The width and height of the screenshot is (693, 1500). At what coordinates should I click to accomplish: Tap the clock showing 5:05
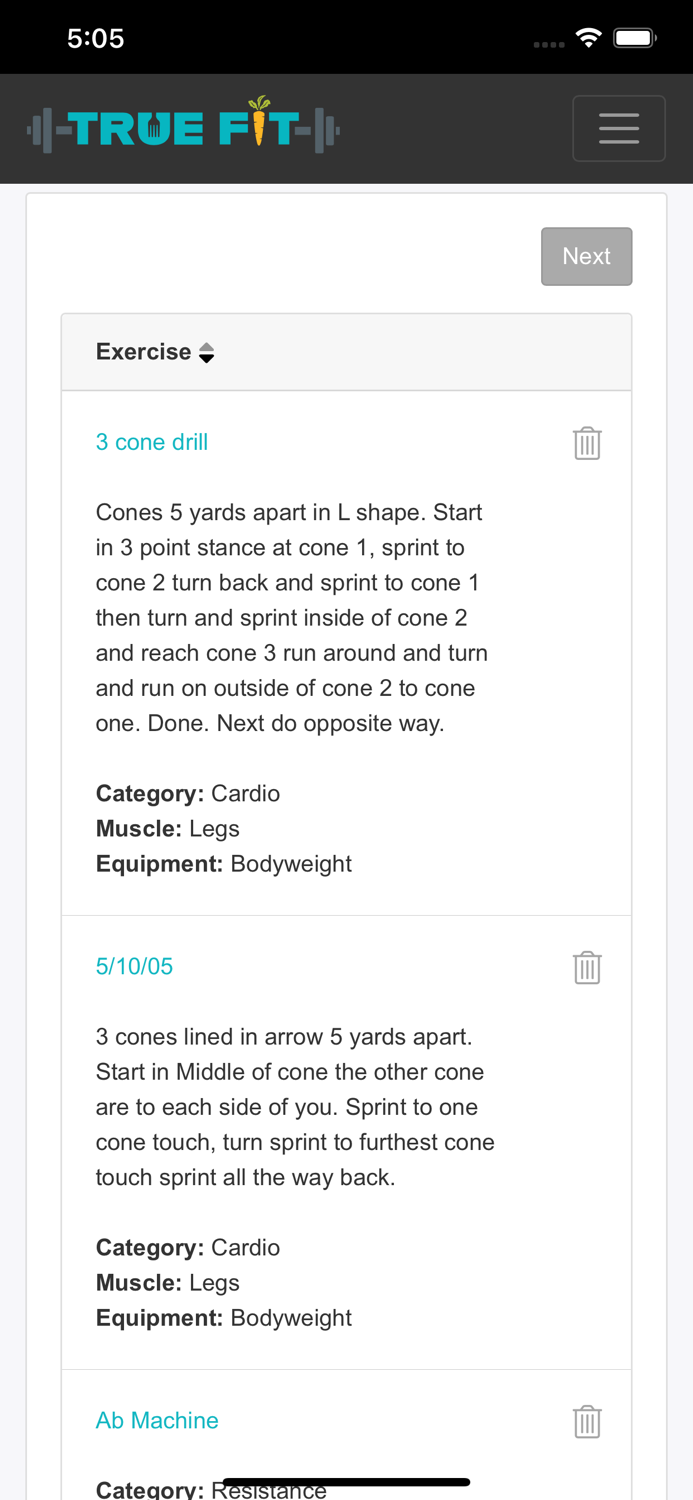click(x=96, y=37)
